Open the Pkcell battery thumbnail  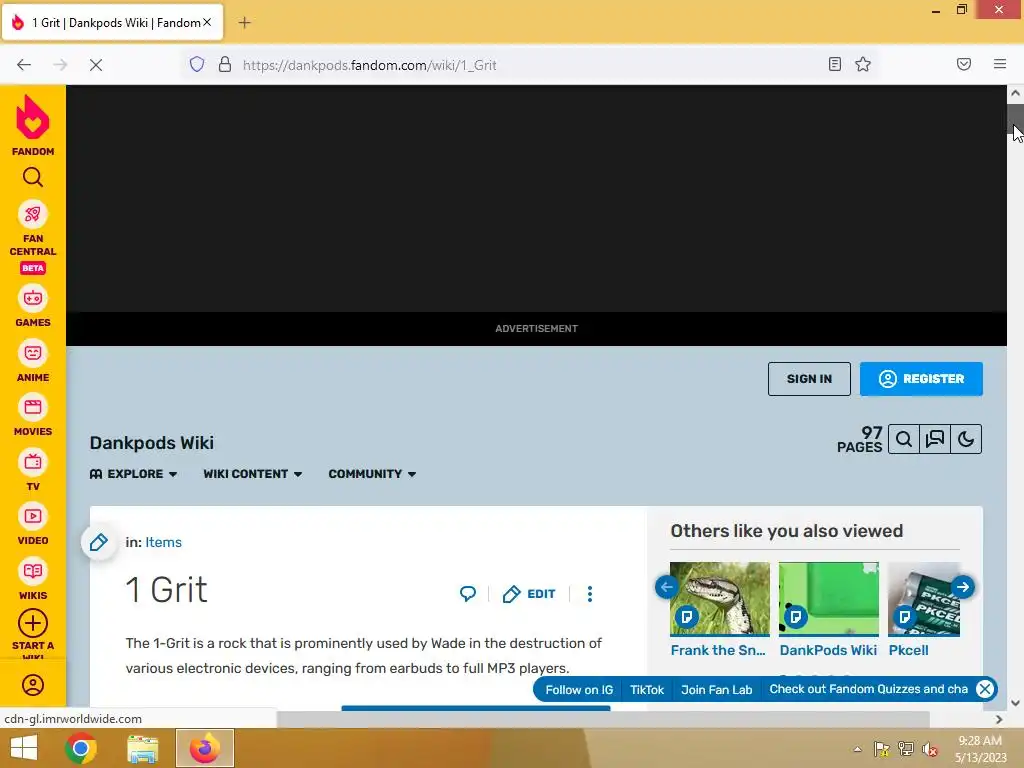(923, 598)
